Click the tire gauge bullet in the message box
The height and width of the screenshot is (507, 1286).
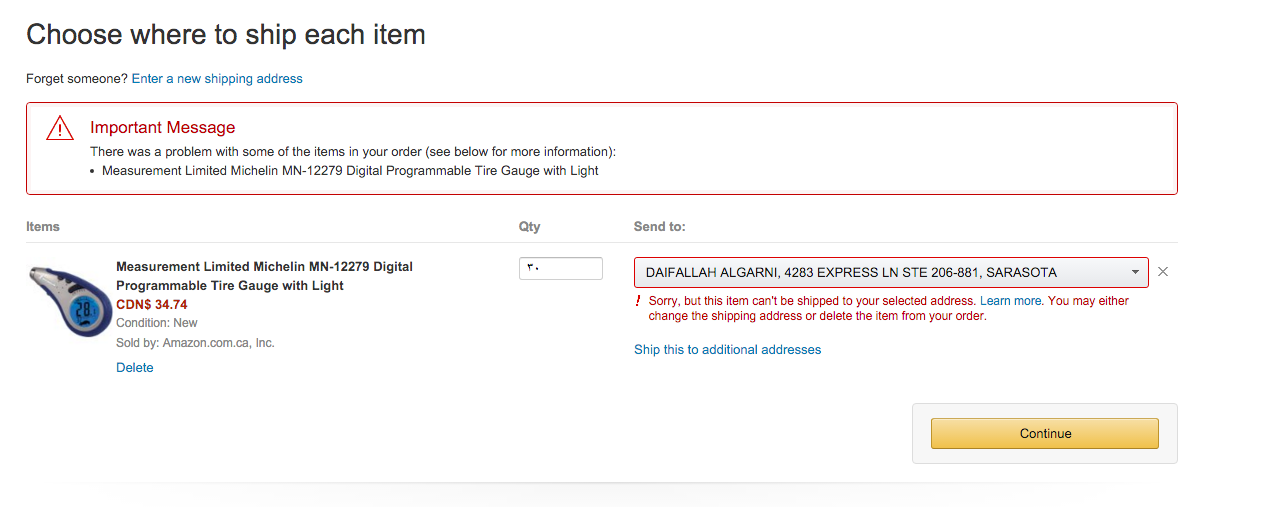point(350,171)
